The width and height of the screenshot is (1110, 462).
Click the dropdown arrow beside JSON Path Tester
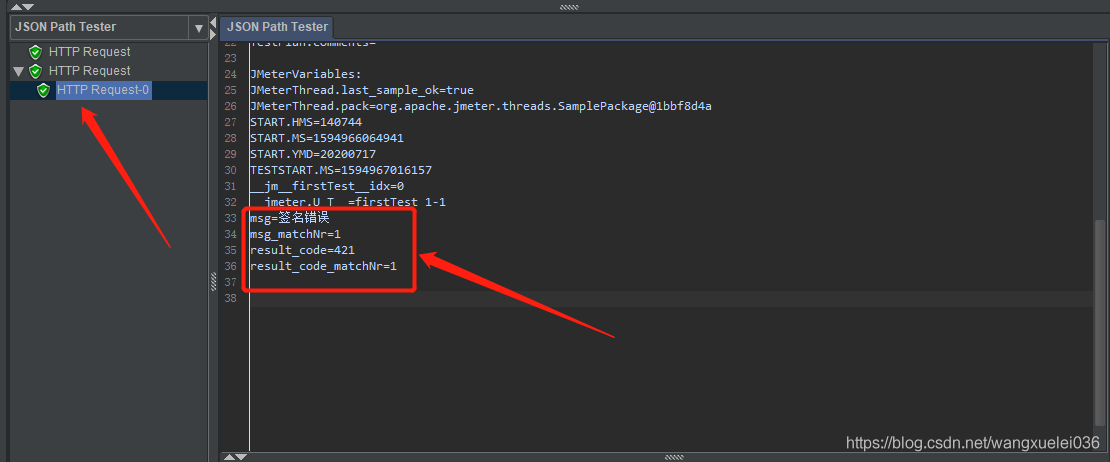(x=198, y=28)
